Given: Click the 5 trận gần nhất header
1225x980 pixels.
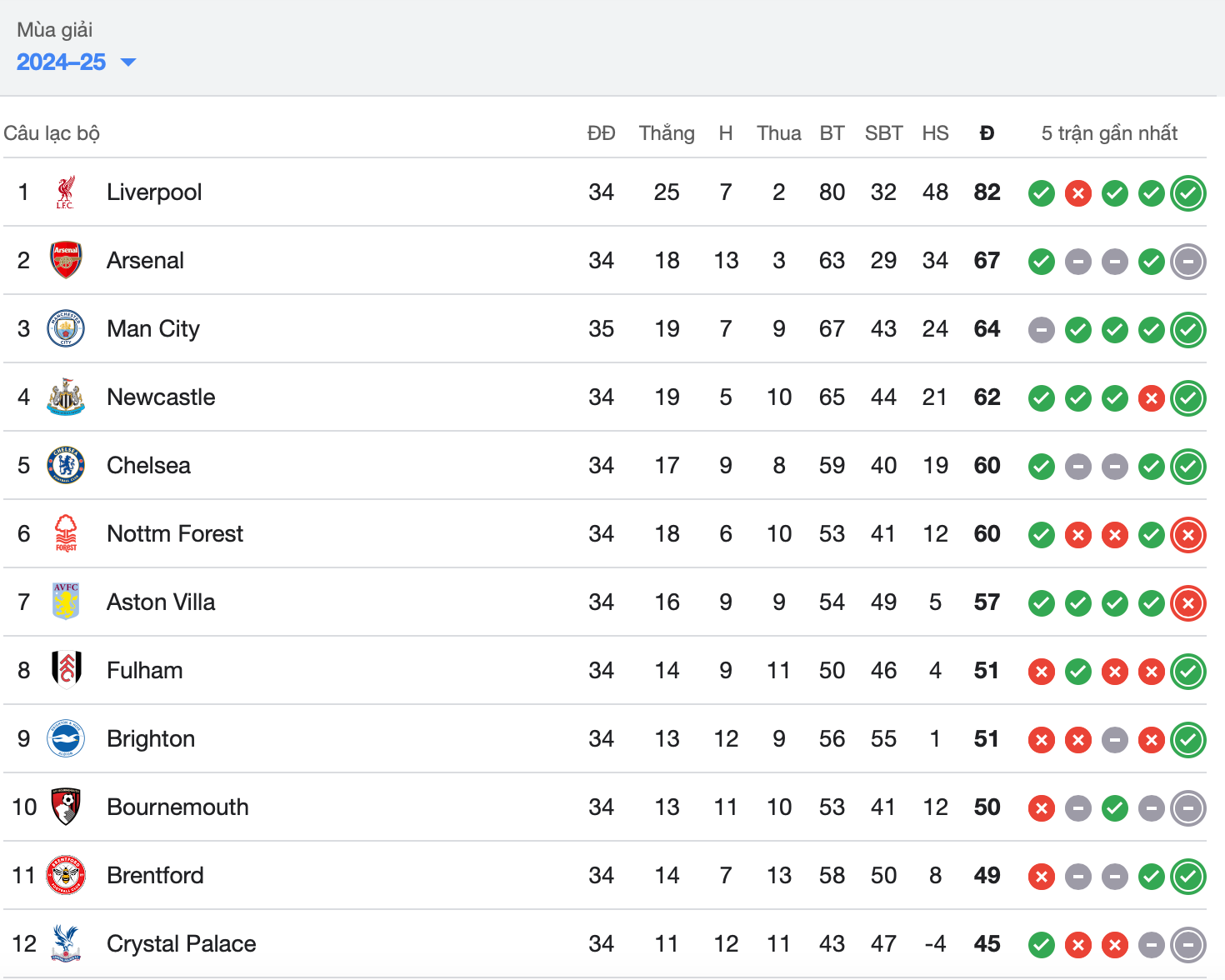Looking at the screenshot, I should coord(1109,133).
